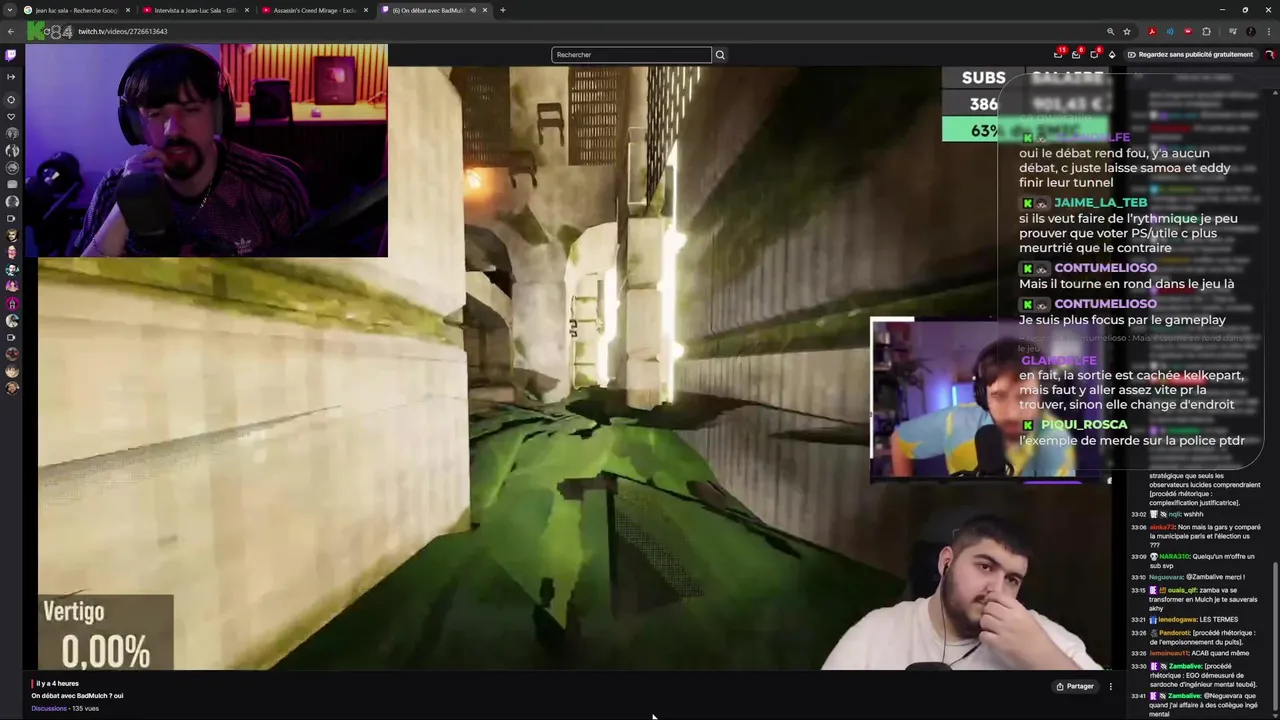Click chat message 'LES TERMES'
The image size is (1280, 720).
click(x=1217, y=620)
